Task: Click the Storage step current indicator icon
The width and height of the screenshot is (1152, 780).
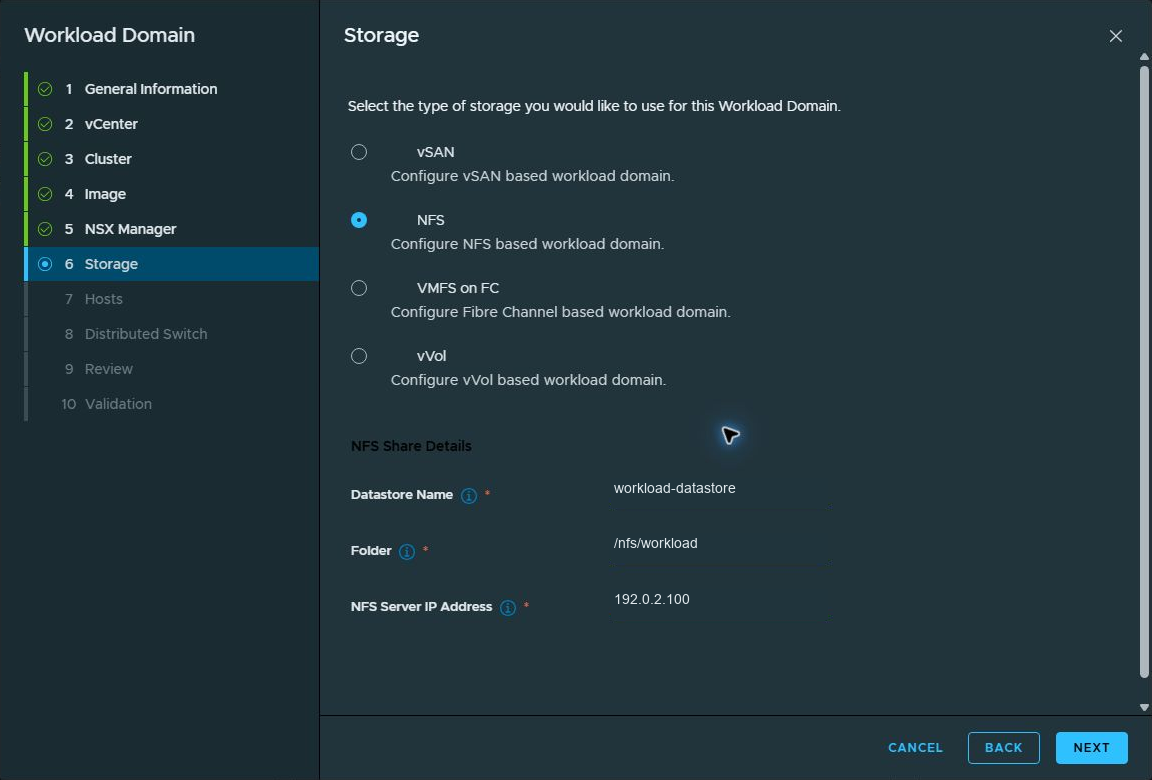Action: pos(45,264)
